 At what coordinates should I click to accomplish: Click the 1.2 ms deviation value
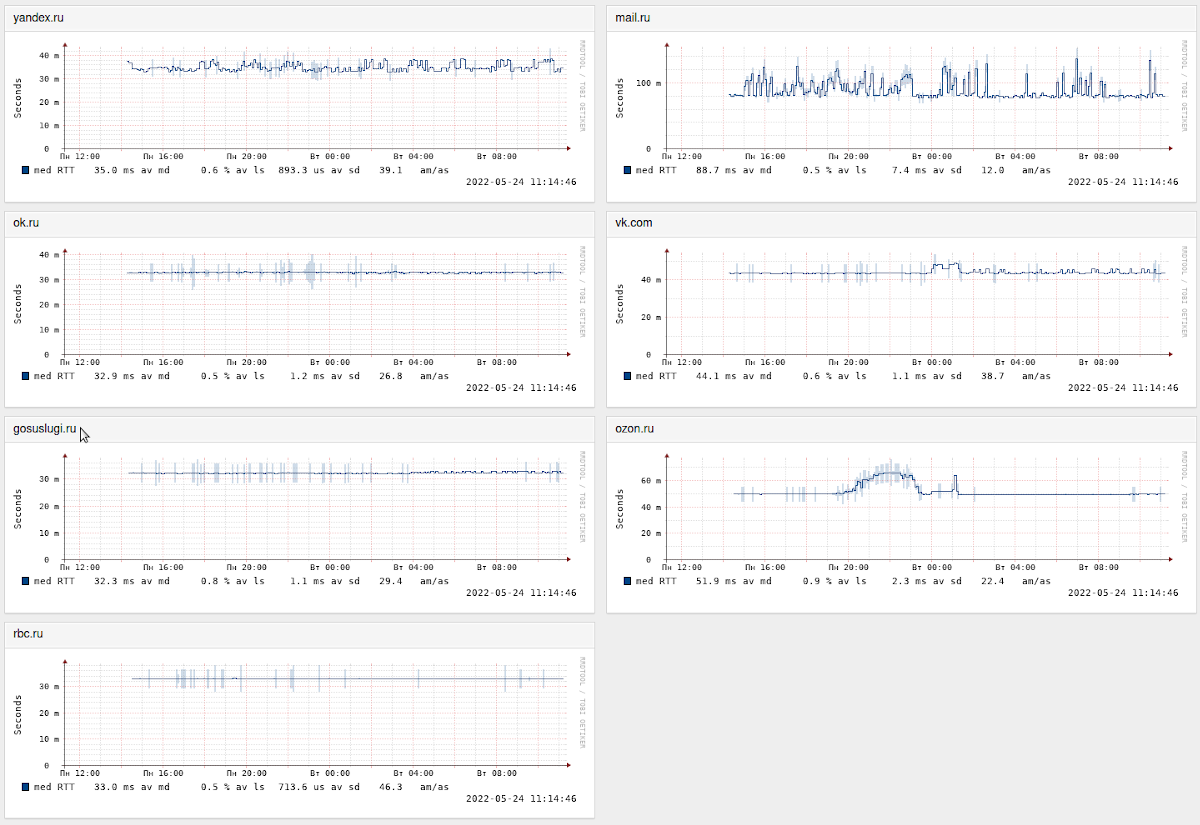point(308,376)
